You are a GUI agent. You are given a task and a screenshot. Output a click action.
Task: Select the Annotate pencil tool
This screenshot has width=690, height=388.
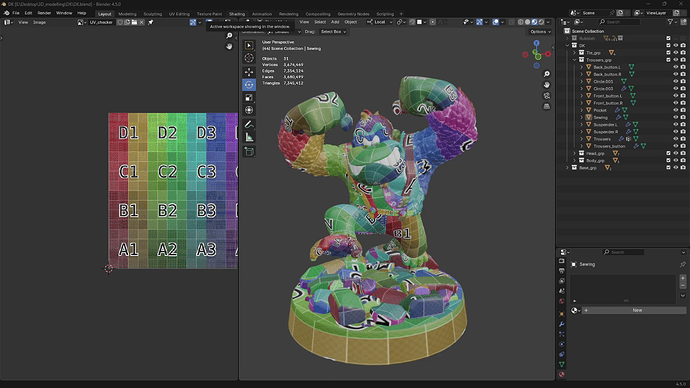249,125
